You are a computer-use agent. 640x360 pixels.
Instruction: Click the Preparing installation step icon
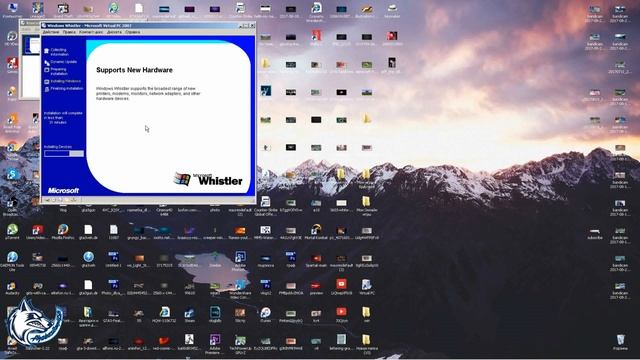(47, 70)
